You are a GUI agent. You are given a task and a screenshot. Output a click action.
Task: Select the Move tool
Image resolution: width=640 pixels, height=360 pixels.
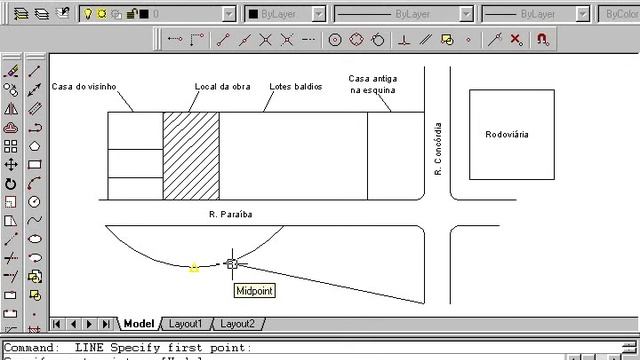[x=11, y=164]
